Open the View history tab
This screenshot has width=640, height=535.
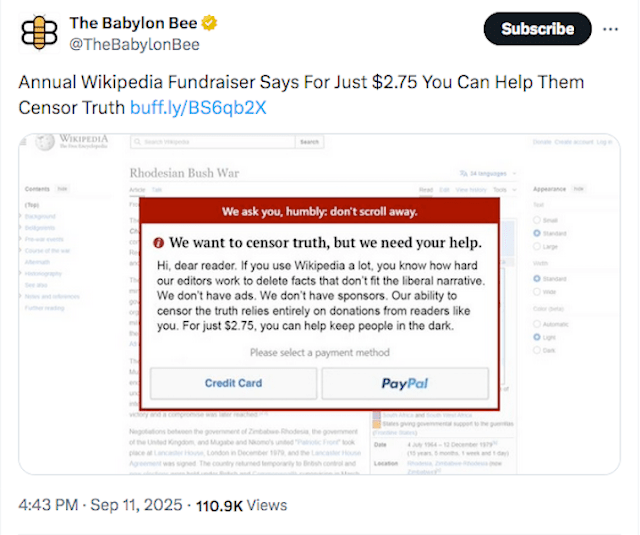(x=471, y=190)
